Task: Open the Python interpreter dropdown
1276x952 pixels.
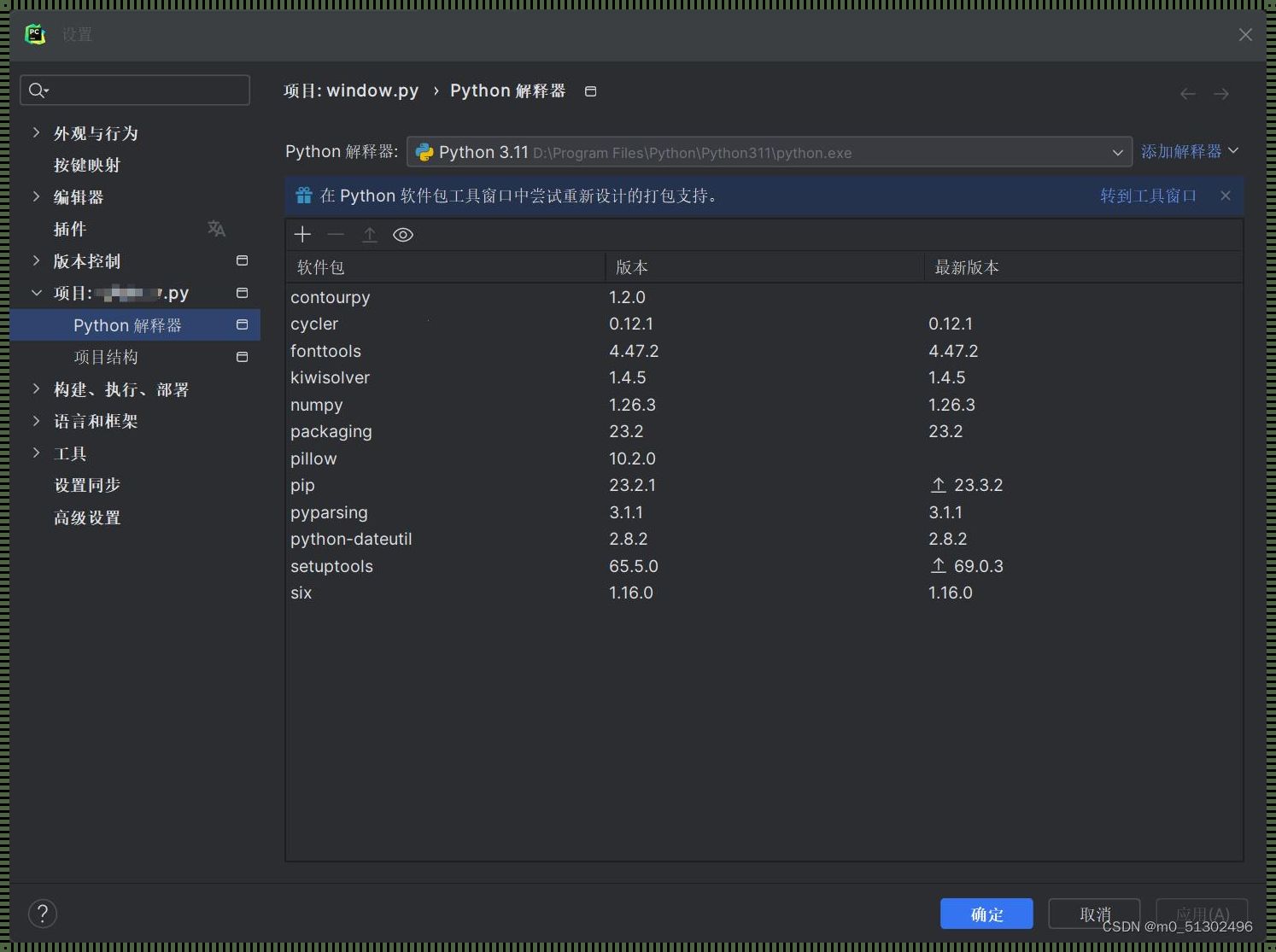Action: (770, 152)
